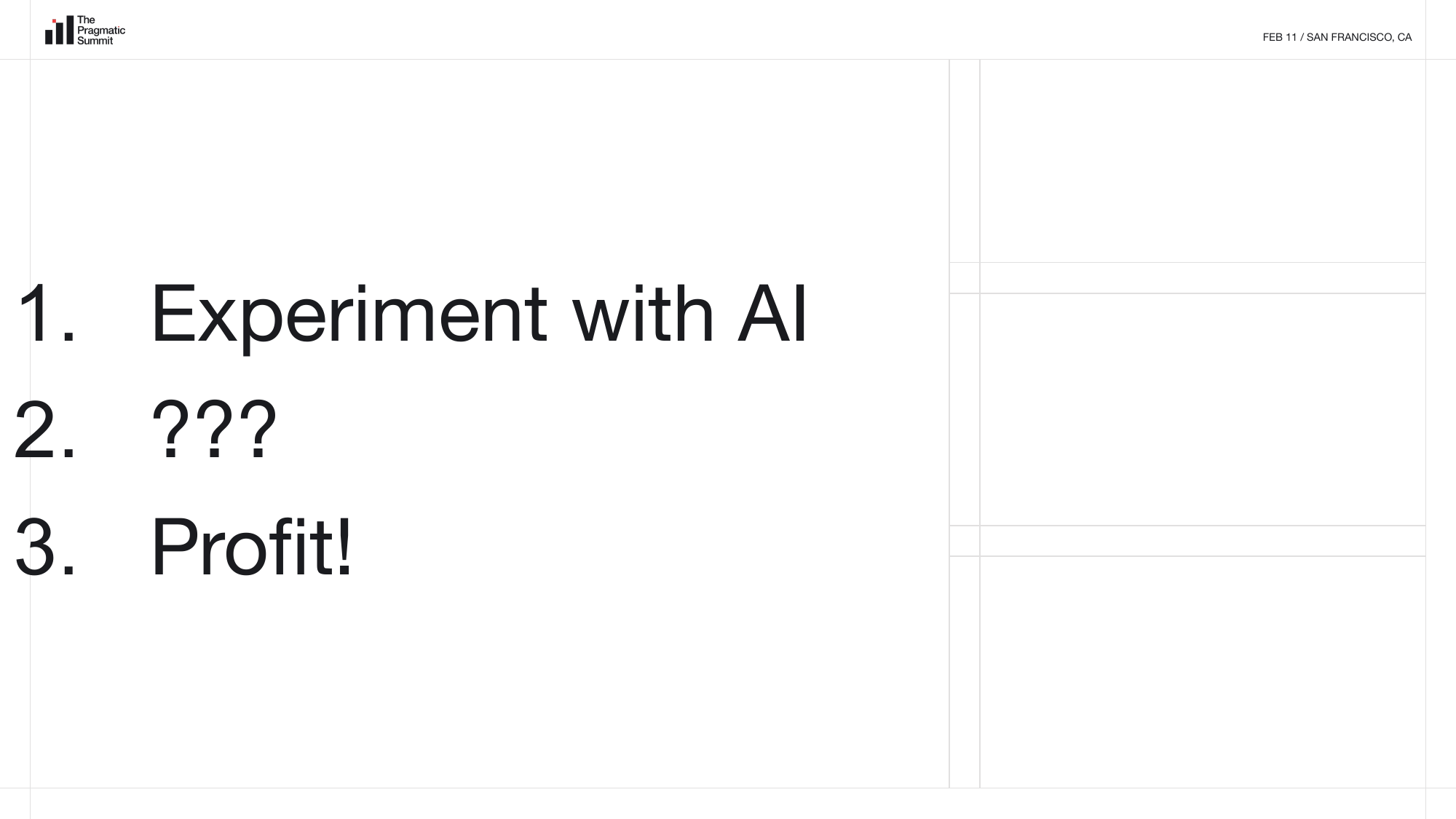This screenshot has height=819, width=1456.
Task: Click the "SAN FRANCISCO, CA" location text
Action: click(x=1359, y=37)
